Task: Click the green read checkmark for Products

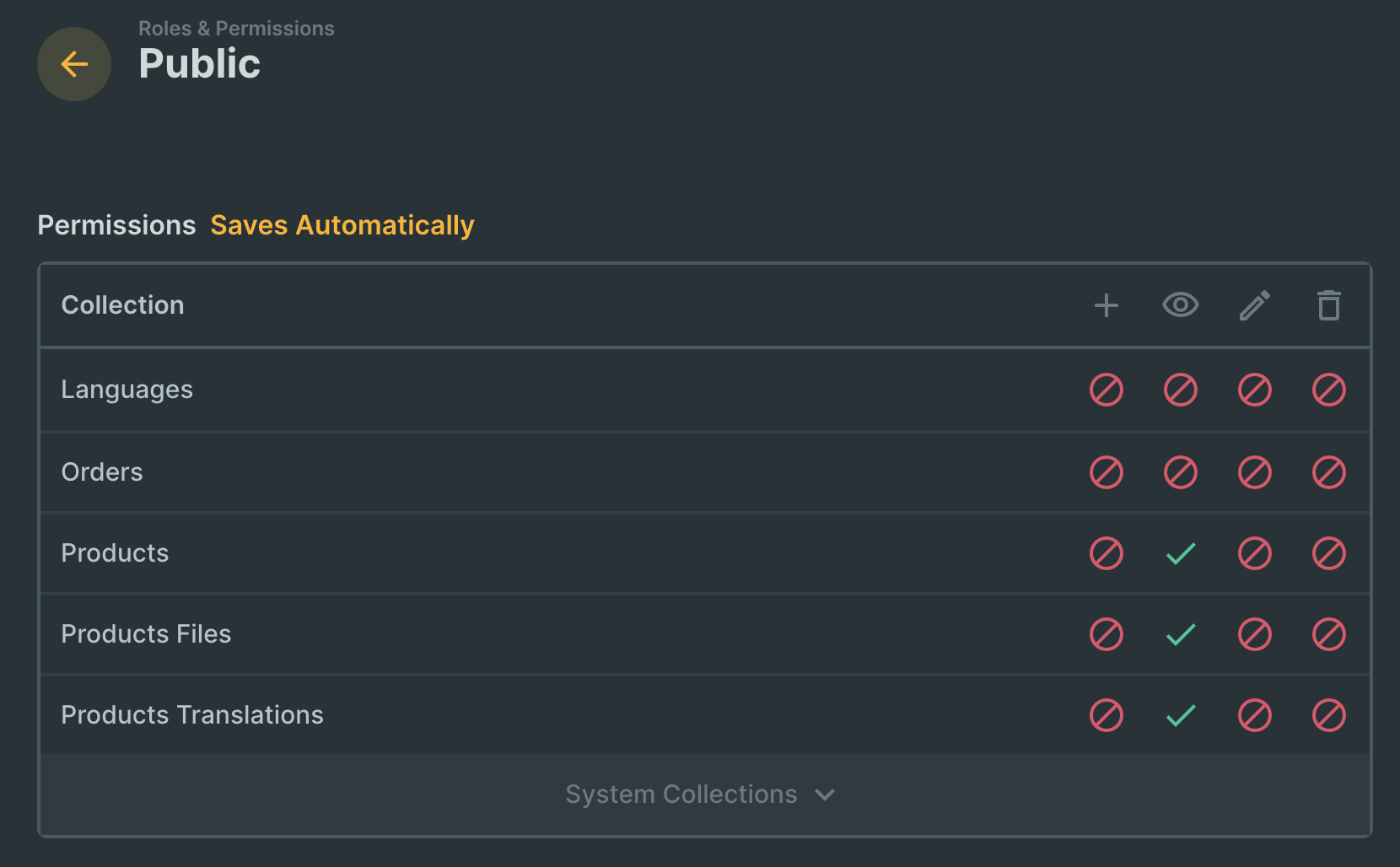Action: pyautogui.click(x=1181, y=553)
